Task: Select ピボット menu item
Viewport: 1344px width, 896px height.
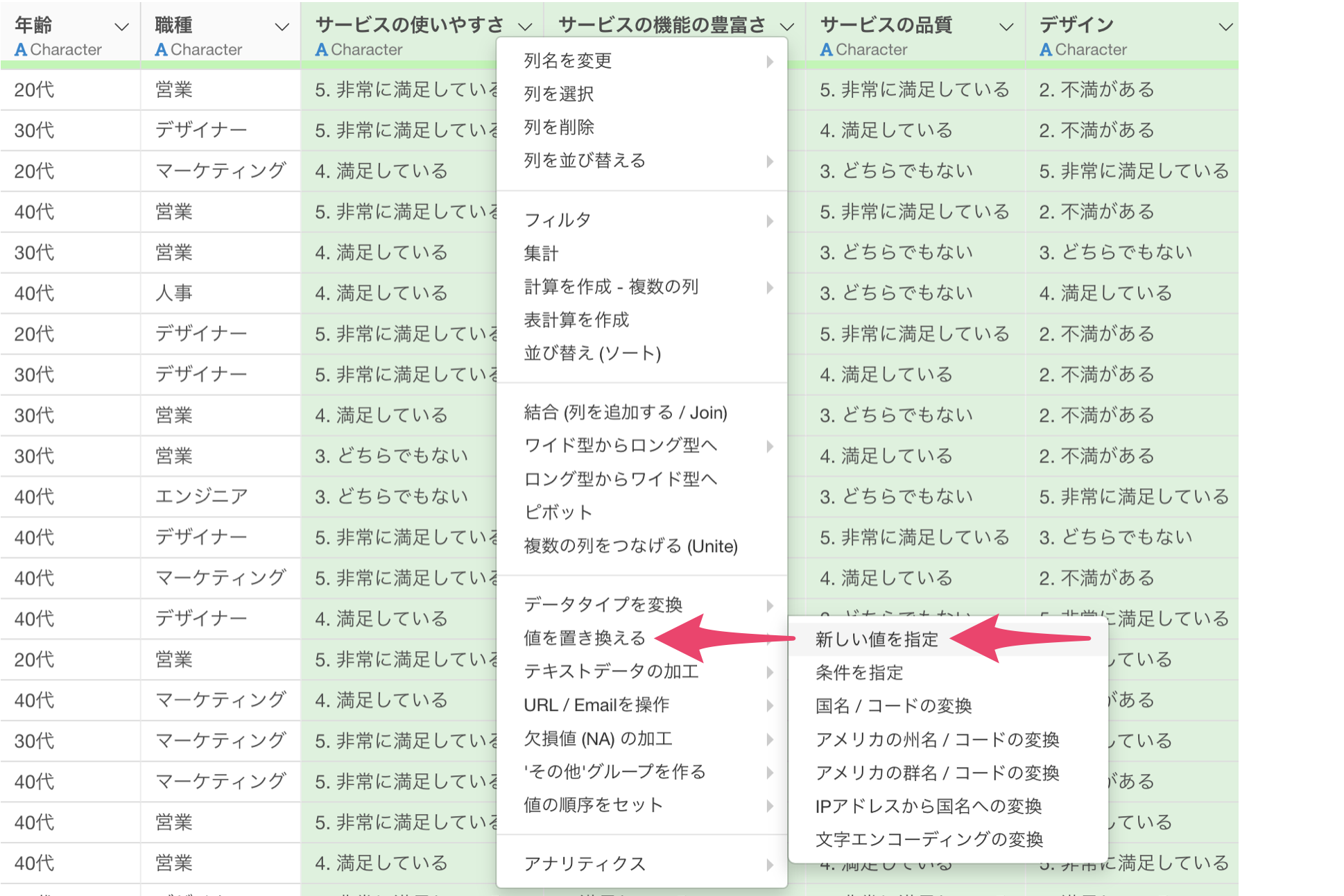Action: pyautogui.click(x=558, y=512)
